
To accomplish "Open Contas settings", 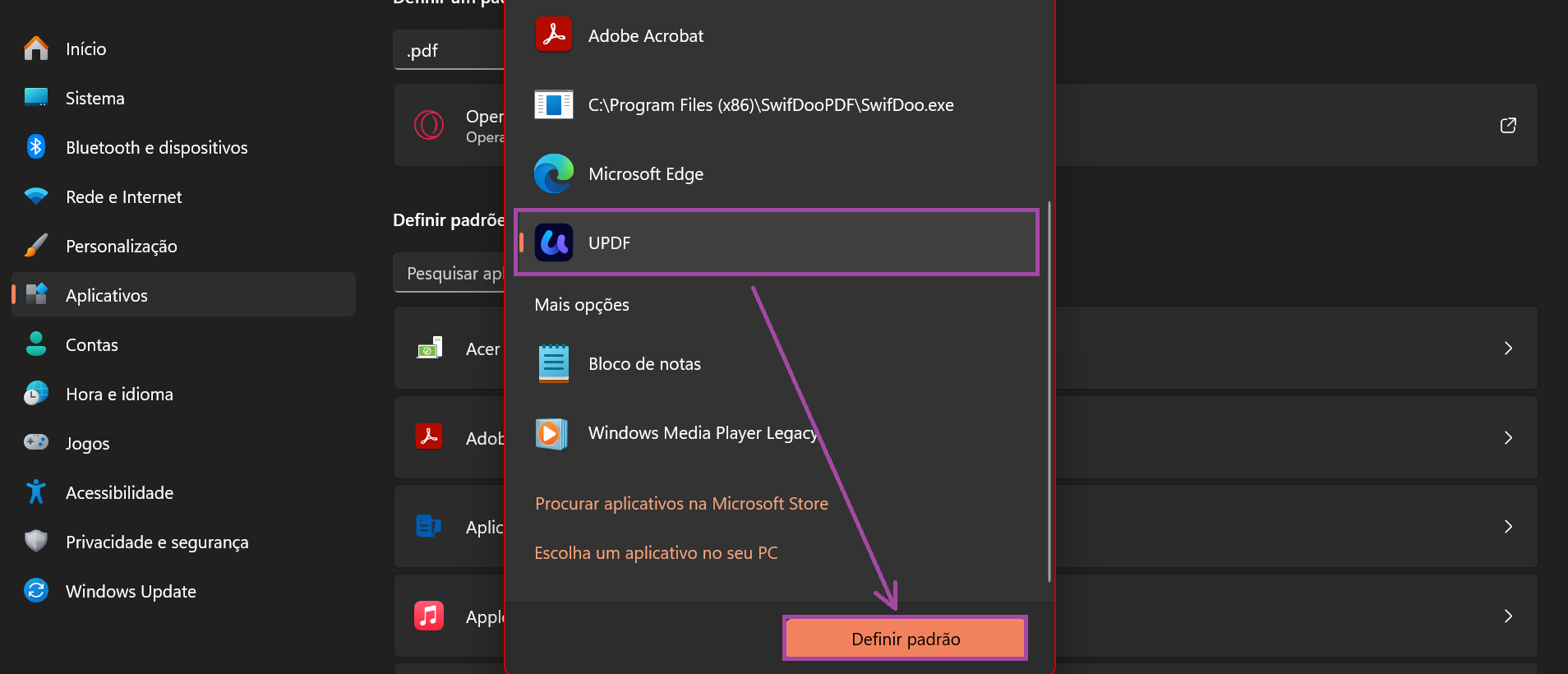I will [x=184, y=344].
